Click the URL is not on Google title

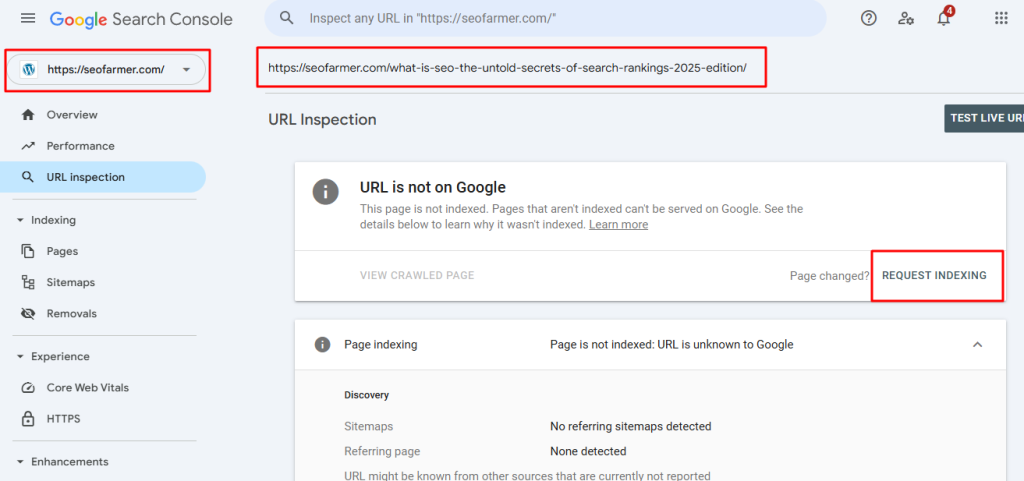[432, 188]
